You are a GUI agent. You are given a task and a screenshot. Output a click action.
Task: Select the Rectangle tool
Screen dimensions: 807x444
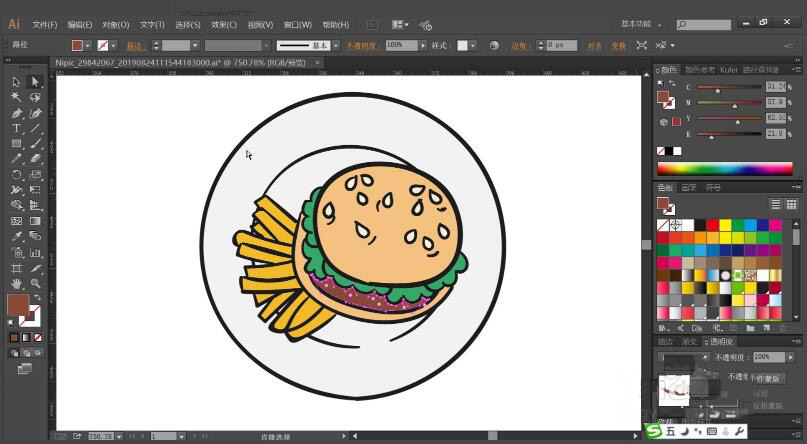pyautogui.click(x=16, y=144)
